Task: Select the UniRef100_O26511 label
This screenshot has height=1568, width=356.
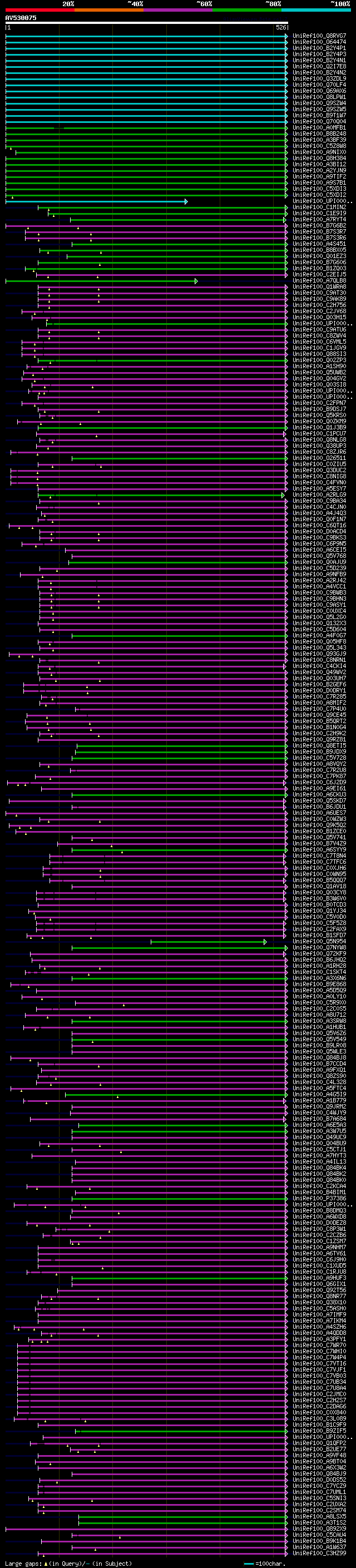Action: click(x=319, y=458)
